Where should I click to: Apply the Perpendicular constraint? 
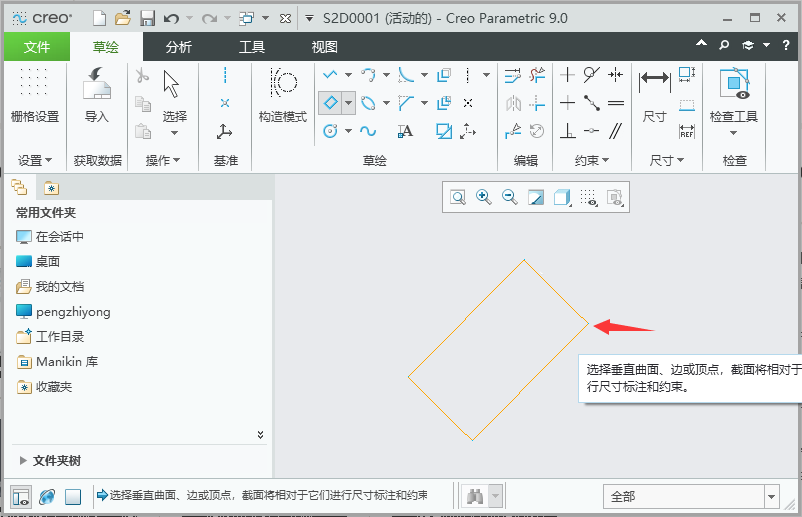click(567, 131)
